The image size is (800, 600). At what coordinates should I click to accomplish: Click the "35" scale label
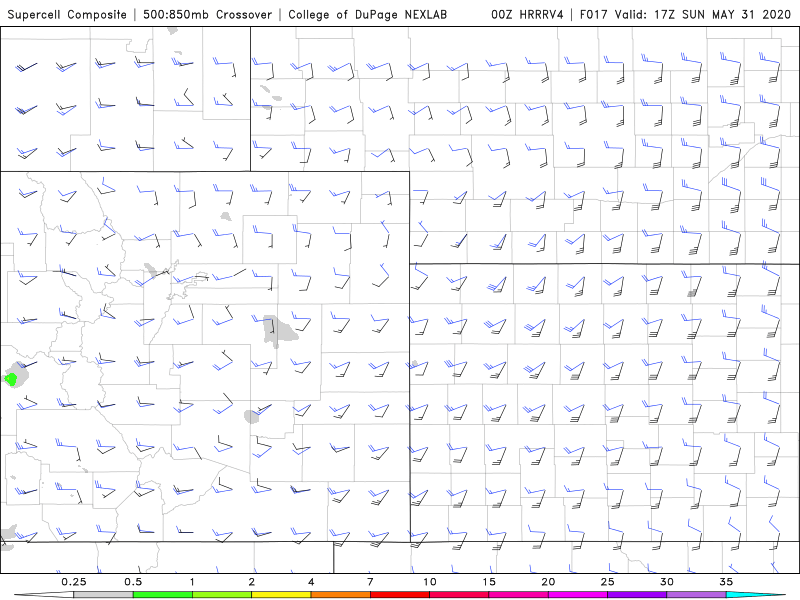point(726,582)
